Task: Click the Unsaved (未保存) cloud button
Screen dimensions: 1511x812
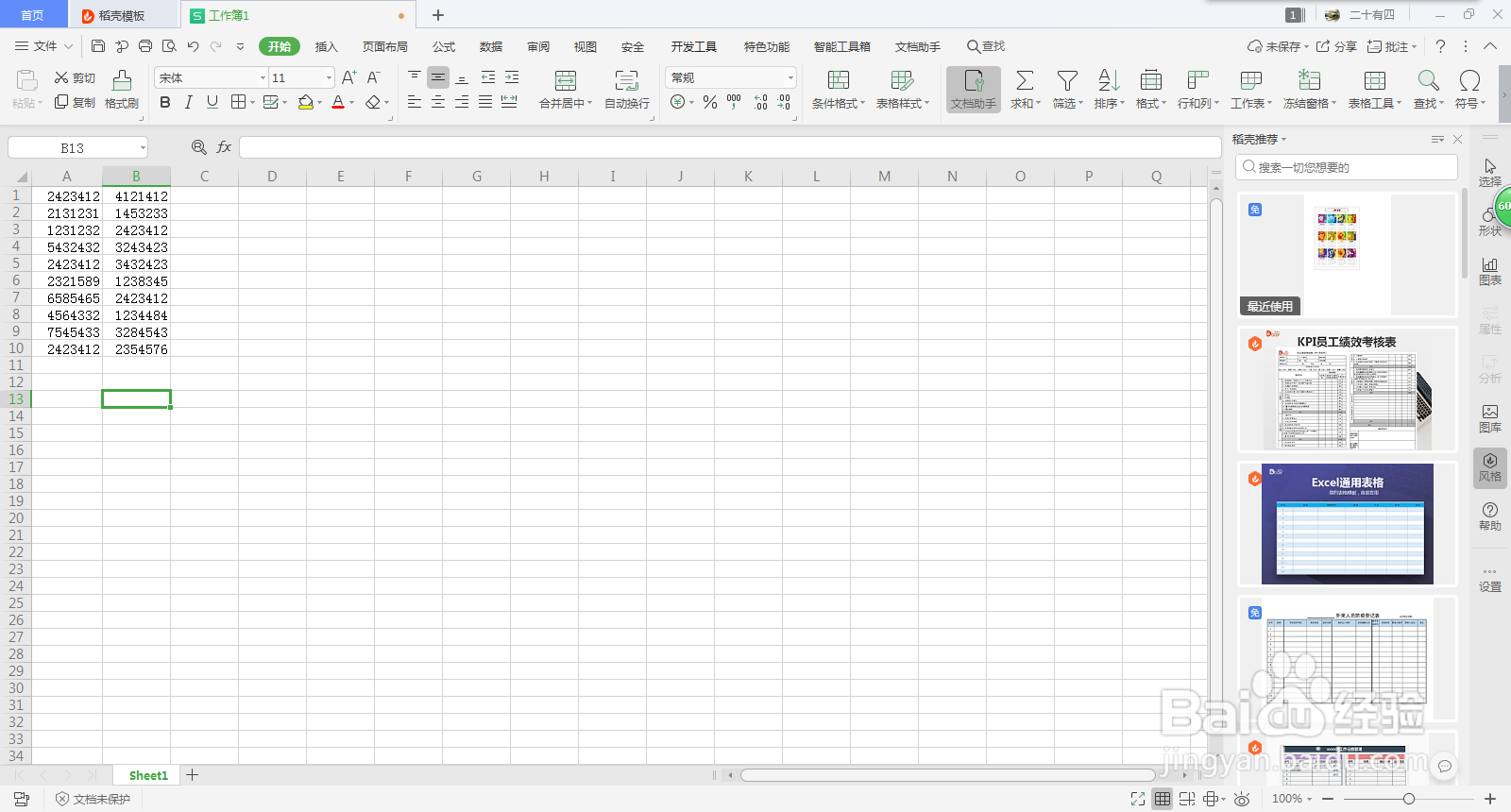Action: click(1278, 46)
